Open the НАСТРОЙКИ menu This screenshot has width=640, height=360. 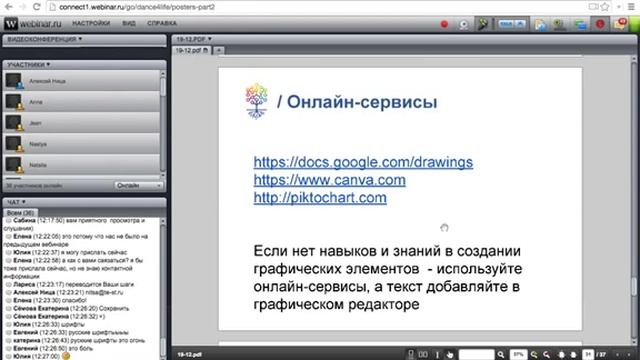click(x=91, y=23)
